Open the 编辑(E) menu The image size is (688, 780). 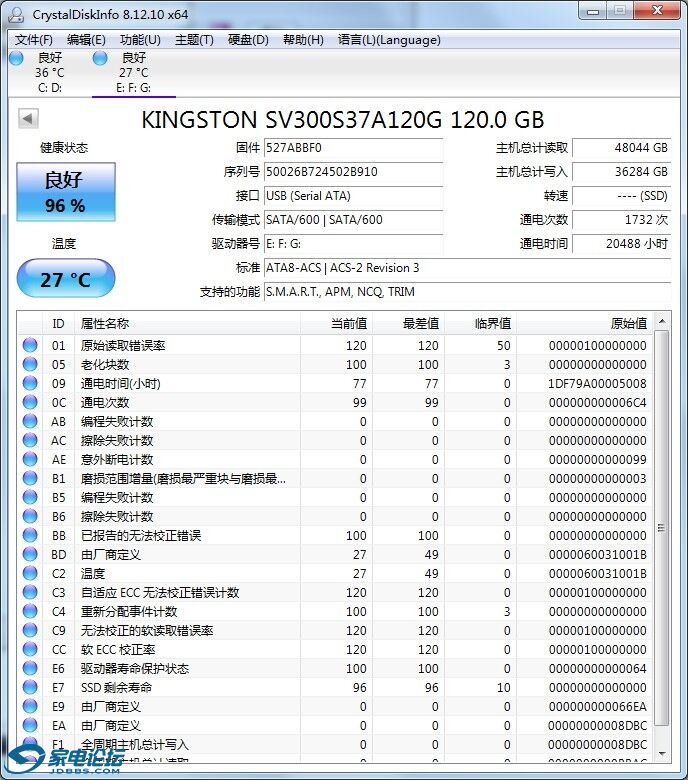[86, 40]
